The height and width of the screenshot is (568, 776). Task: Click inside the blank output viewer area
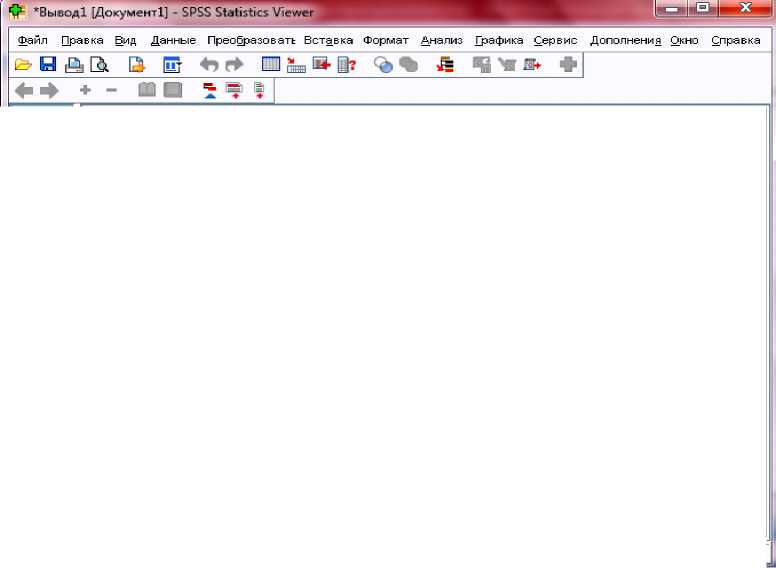400,330
